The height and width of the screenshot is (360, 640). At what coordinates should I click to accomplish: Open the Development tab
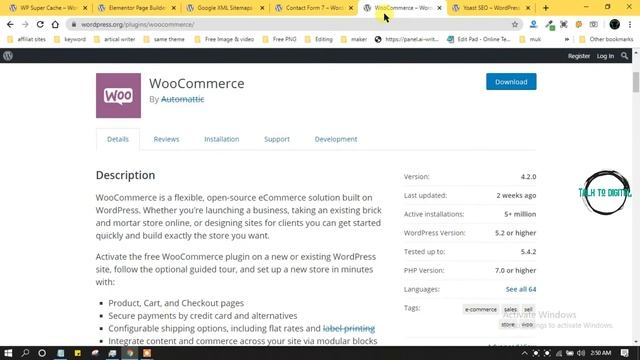[336, 139]
